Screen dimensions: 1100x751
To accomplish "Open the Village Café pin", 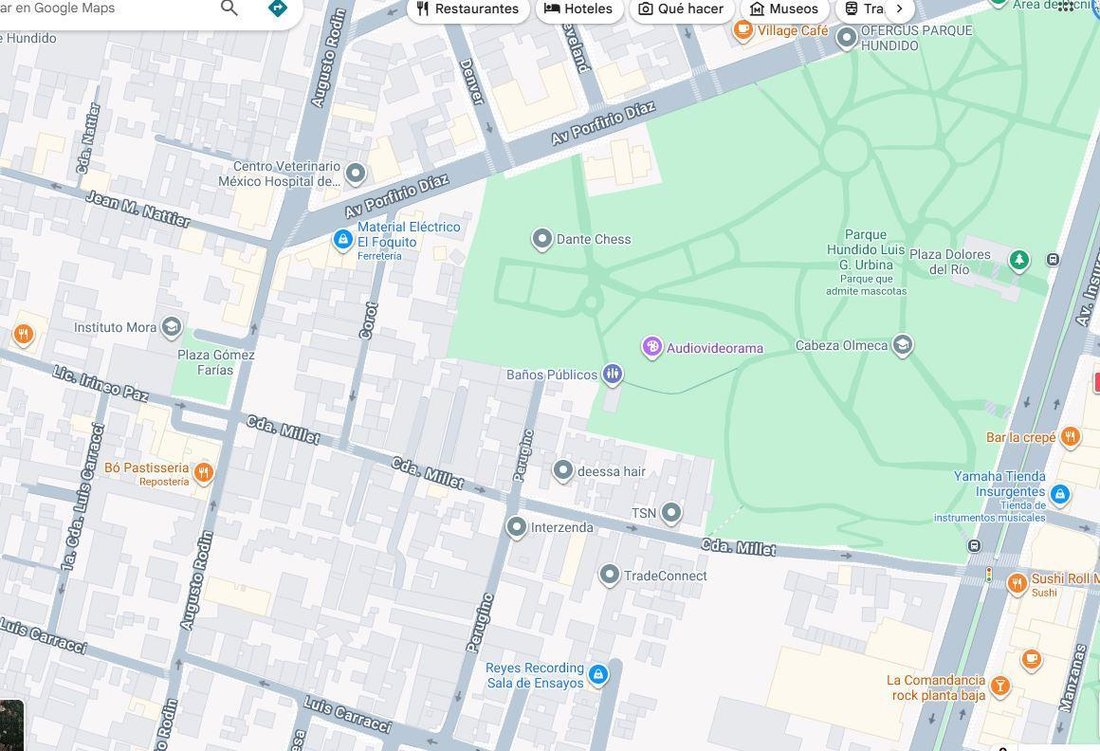I will [743, 31].
